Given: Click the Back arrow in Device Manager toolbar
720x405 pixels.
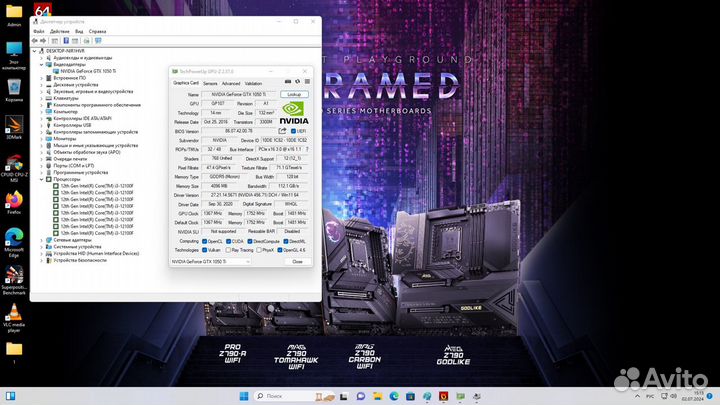Looking at the screenshot, I should coord(35,41).
